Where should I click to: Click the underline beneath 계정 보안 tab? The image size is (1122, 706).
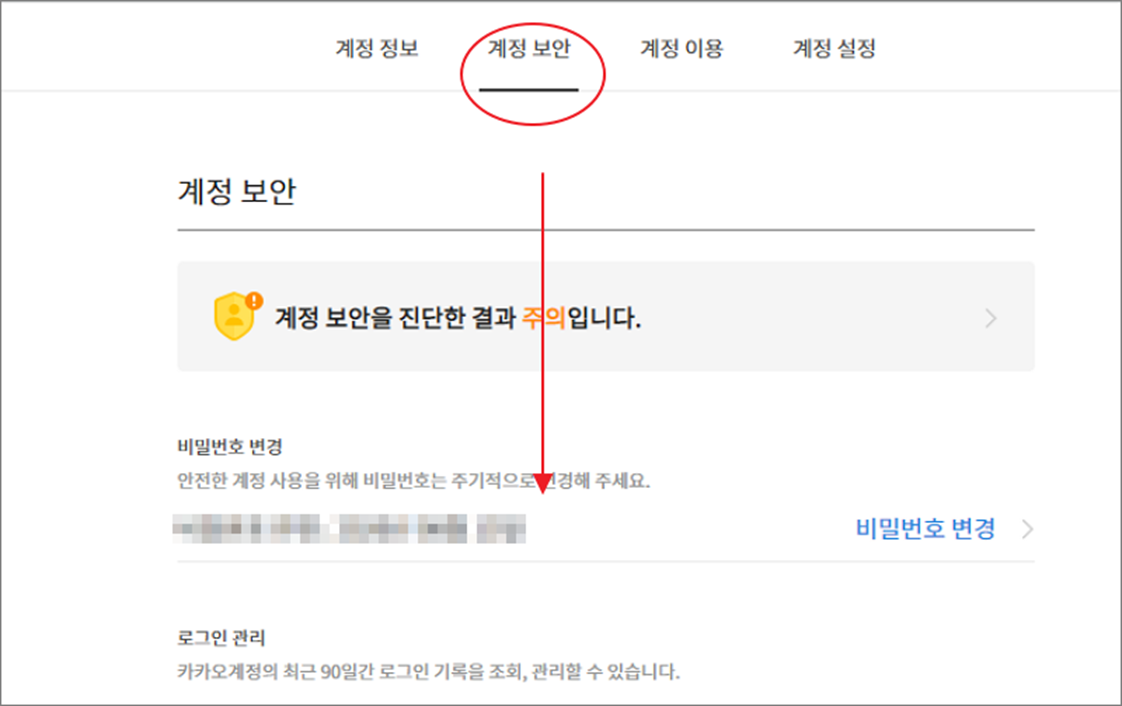(529, 89)
